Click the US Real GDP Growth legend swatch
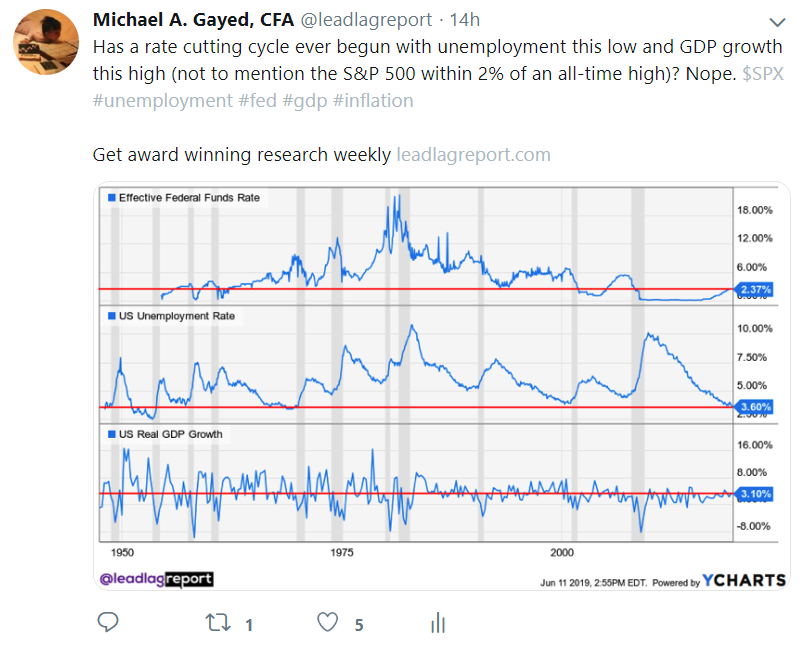 [111, 434]
